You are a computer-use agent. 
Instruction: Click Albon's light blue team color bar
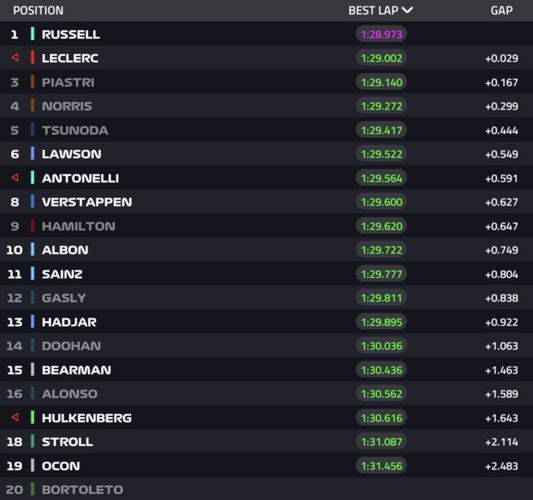pyautogui.click(x=32, y=249)
